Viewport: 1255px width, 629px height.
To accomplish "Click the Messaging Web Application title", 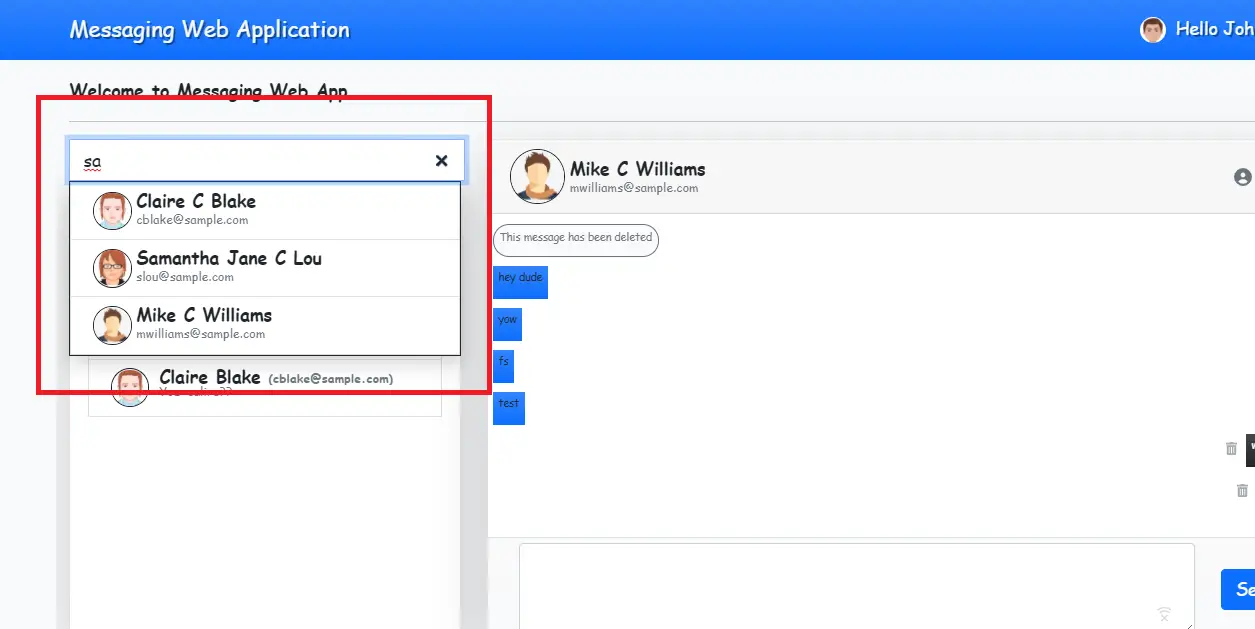I will pyautogui.click(x=210, y=30).
